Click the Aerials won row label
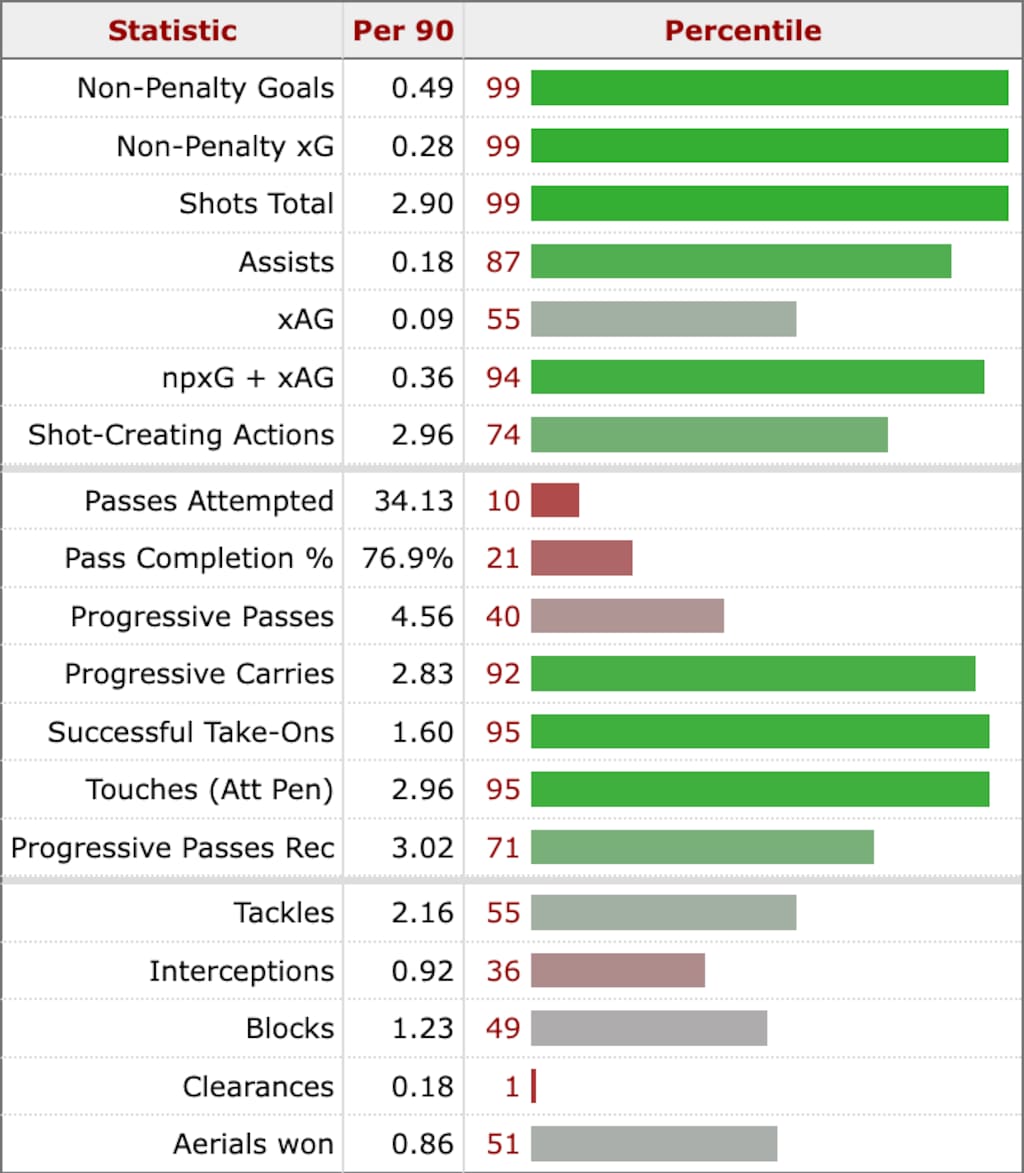The width and height of the screenshot is (1024, 1173). tap(253, 1144)
